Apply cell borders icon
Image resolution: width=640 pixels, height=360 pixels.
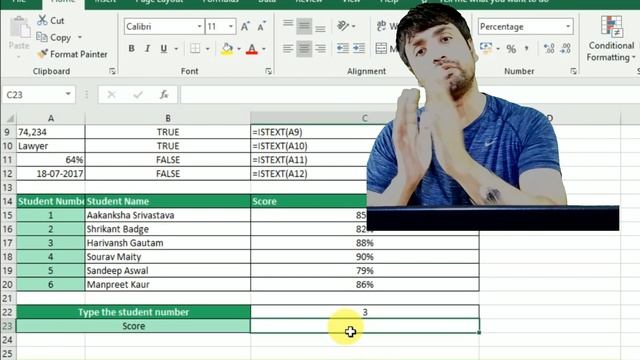coord(195,49)
